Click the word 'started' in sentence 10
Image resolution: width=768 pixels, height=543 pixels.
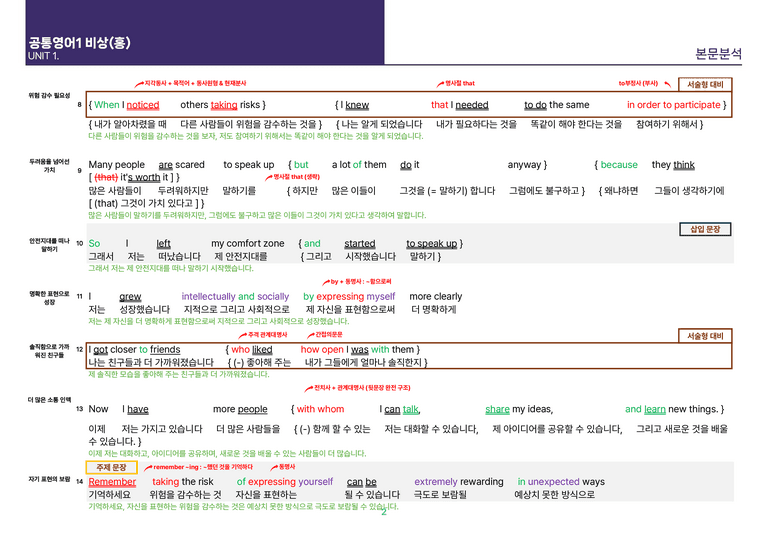point(360,243)
